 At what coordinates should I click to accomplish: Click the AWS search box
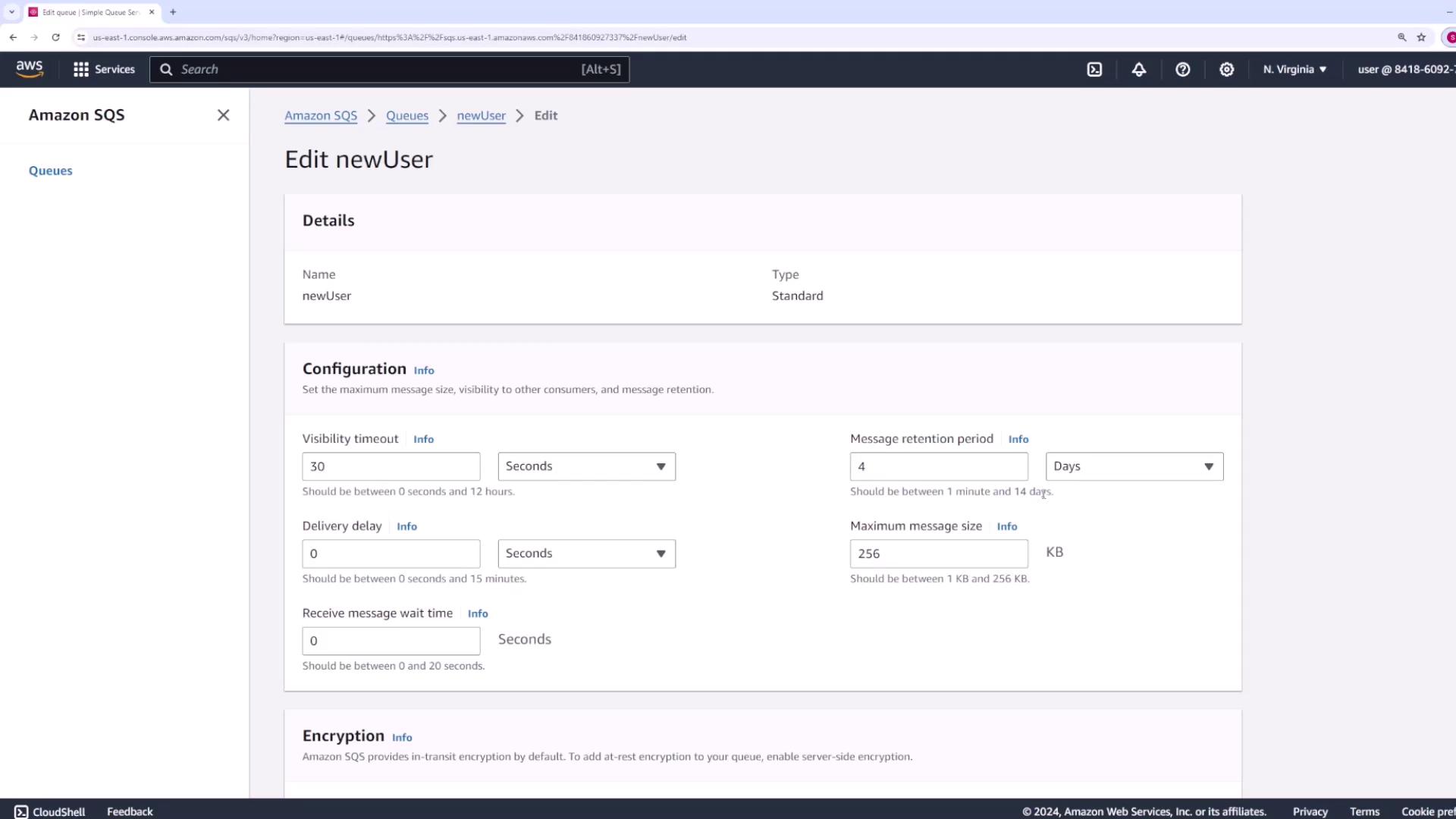click(x=389, y=69)
